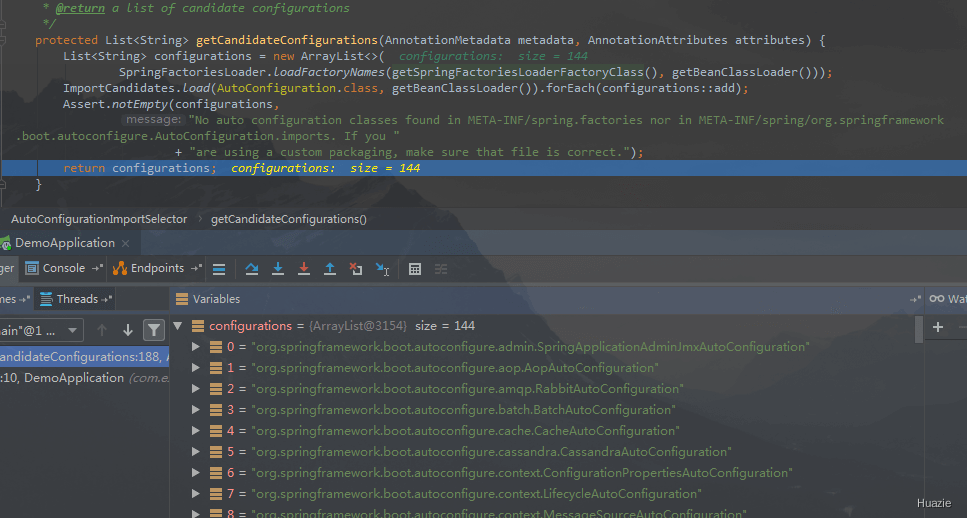Open the thread selector dropdown
This screenshot has width=967, height=518.
point(72,331)
